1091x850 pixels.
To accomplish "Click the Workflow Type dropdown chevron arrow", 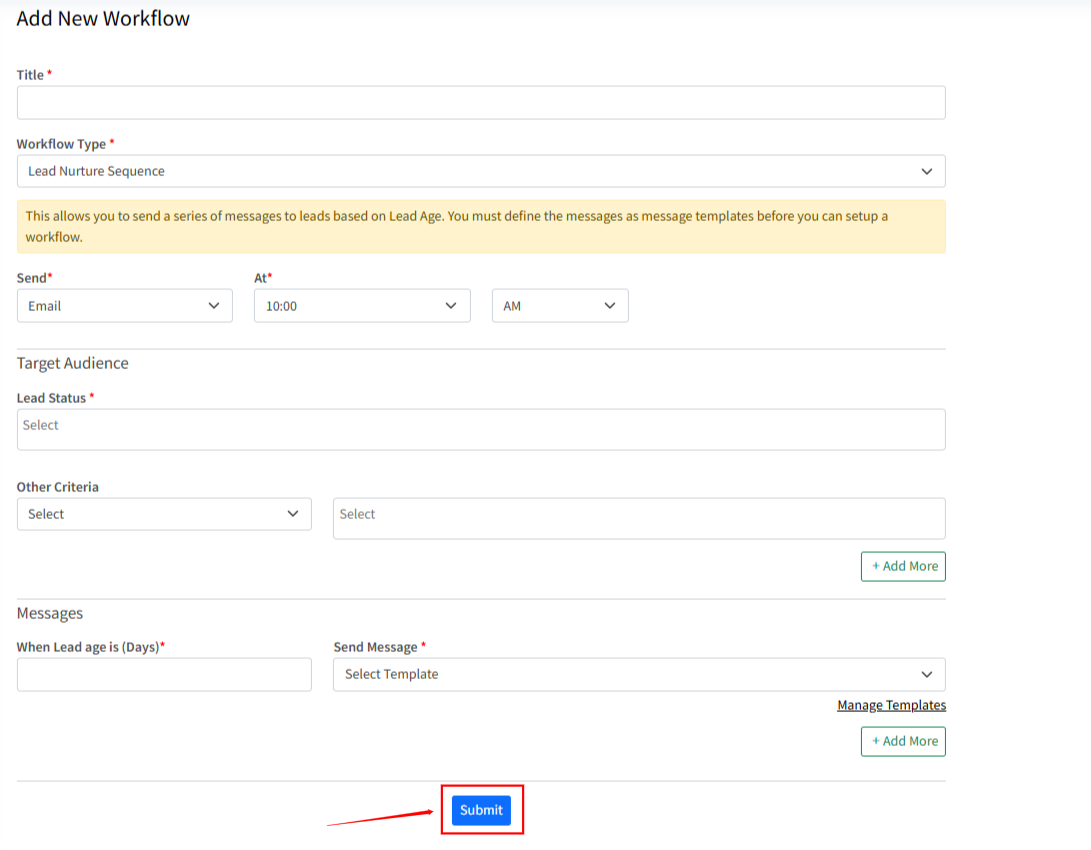I will click(x=926, y=171).
